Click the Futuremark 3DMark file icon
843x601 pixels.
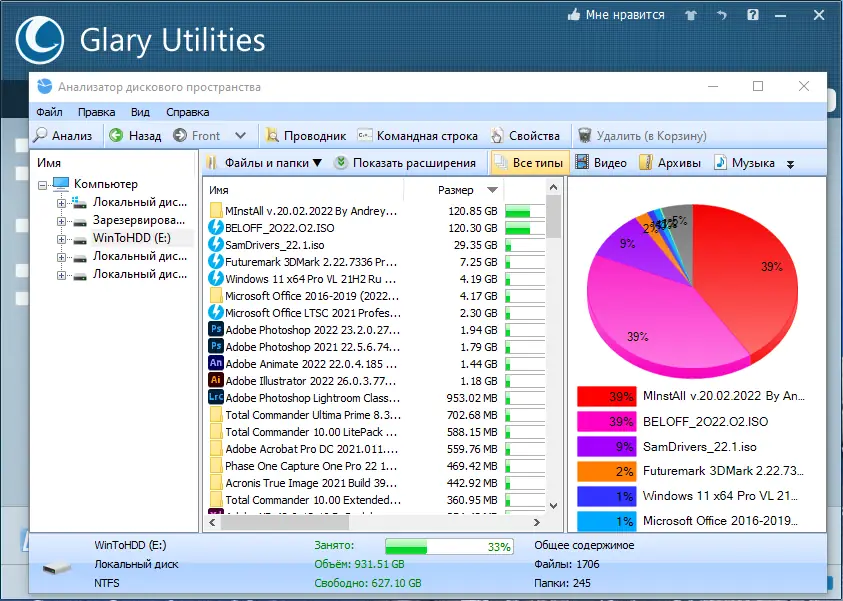pyautogui.click(x=216, y=262)
